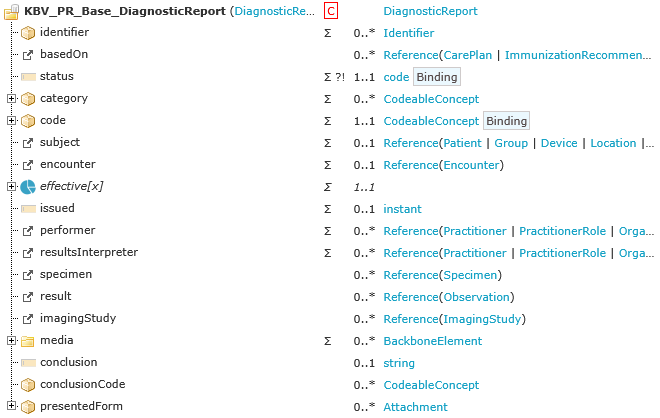
Task: Click the media backbone element icon
Action: (x=28, y=341)
